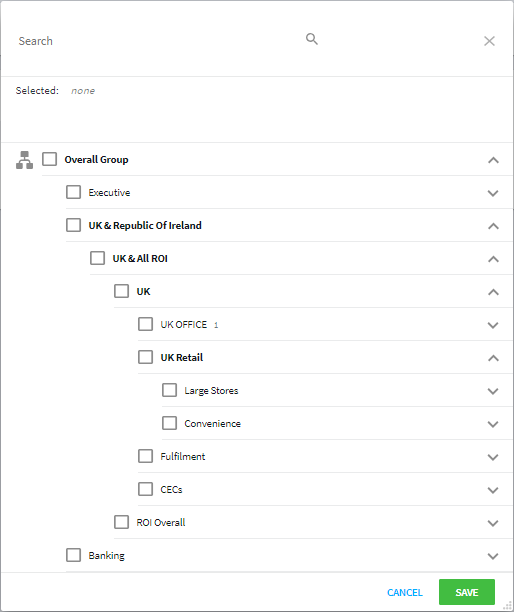The width and height of the screenshot is (514, 612).
Task: Click the X icon to close dialog
Action: [489, 41]
